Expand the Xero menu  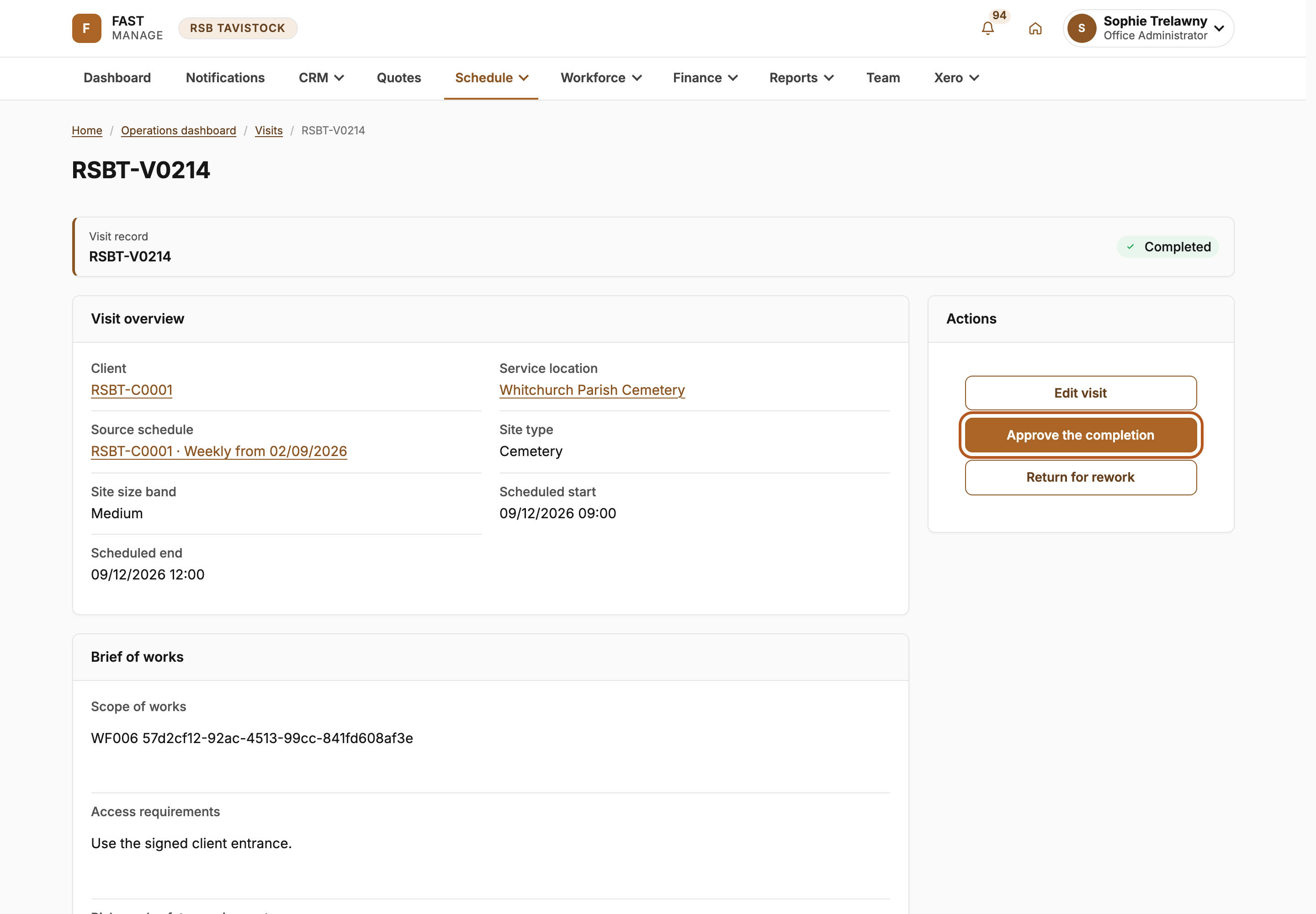(956, 78)
